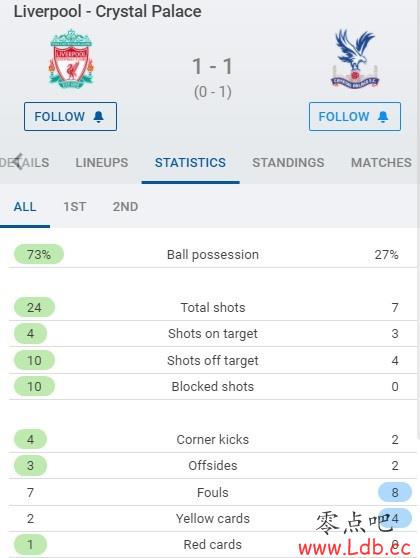Click the left arrow over the tab bar
This screenshot has height=558, width=420.
pos(19,162)
